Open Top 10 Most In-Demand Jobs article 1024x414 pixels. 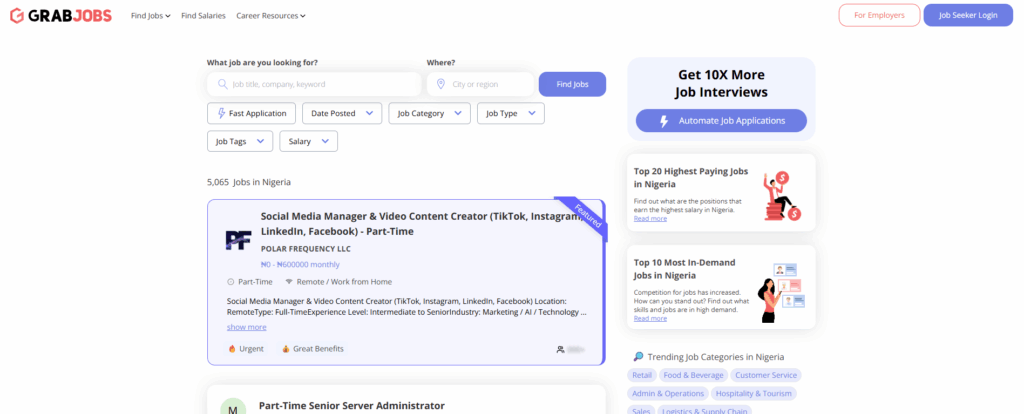point(684,269)
